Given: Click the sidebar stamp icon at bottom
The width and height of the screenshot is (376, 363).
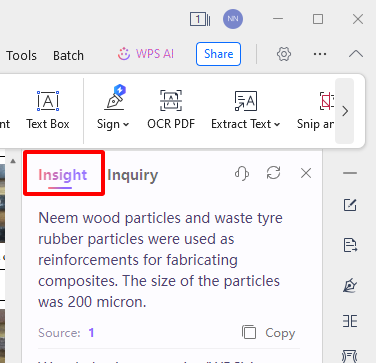Looking at the screenshot, I should pyautogui.click(x=350, y=357).
